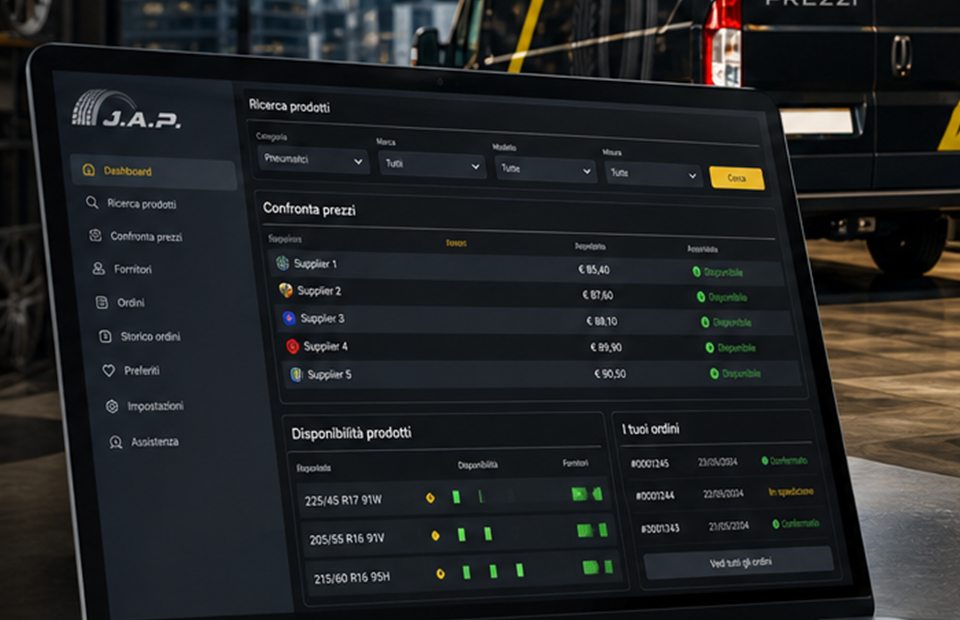960x620 pixels.
Task: Go to Ricerca prodotti menu item
Action: click(141, 204)
